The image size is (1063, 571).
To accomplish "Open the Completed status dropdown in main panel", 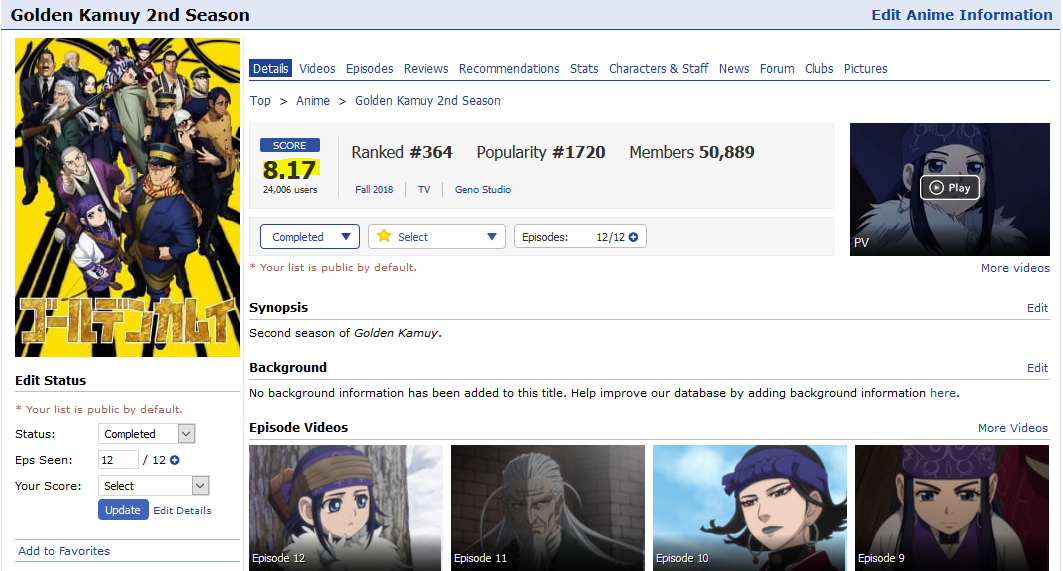I will click(310, 237).
